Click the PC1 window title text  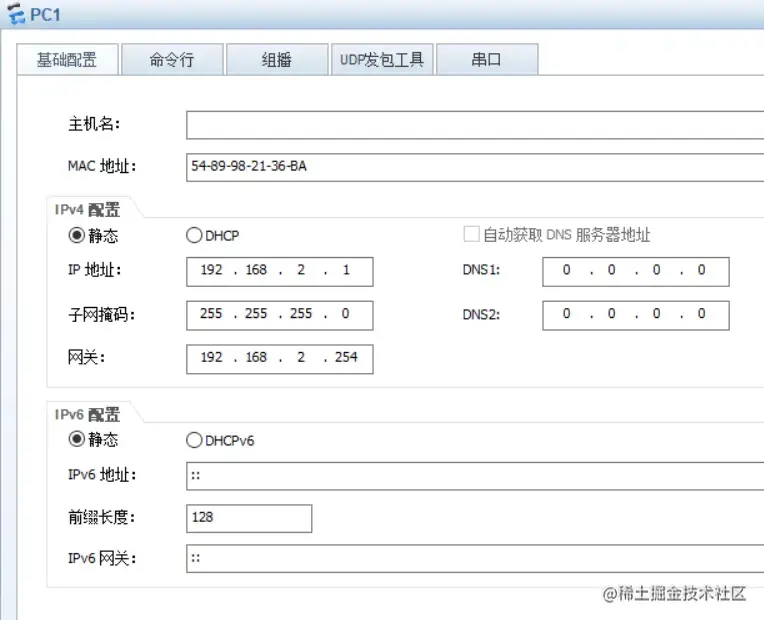45,15
